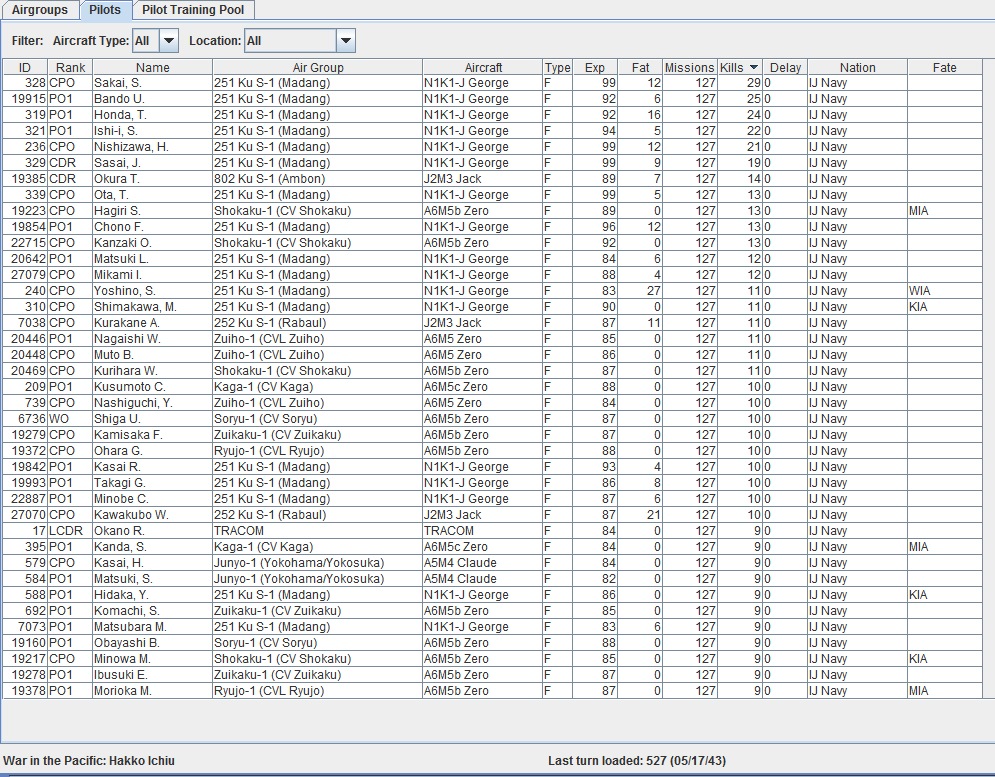Select pilot name Nishizawa, H.

pyautogui.click(x=131, y=147)
